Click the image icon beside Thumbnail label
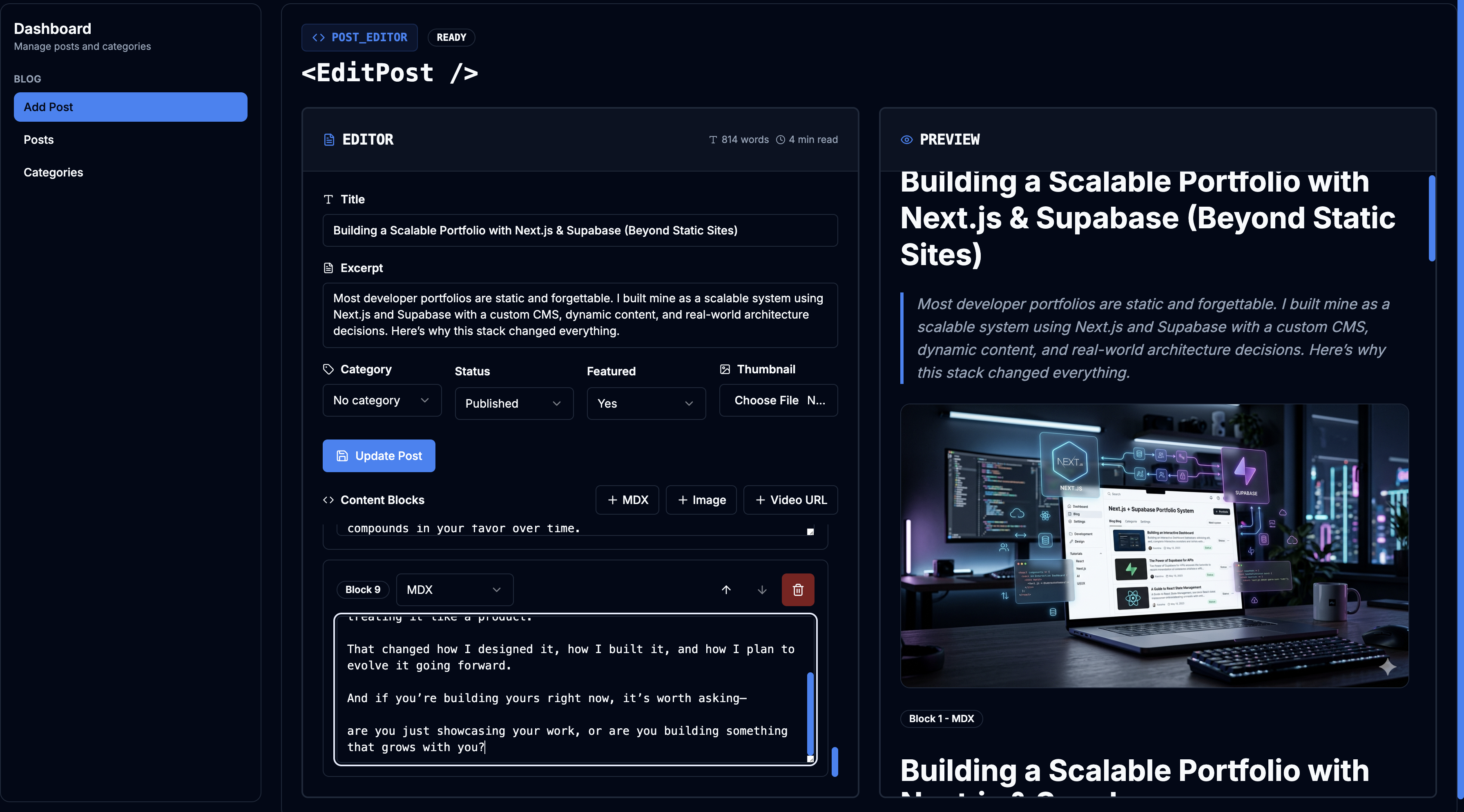Screen dimensions: 1464x812 [x=725, y=369]
